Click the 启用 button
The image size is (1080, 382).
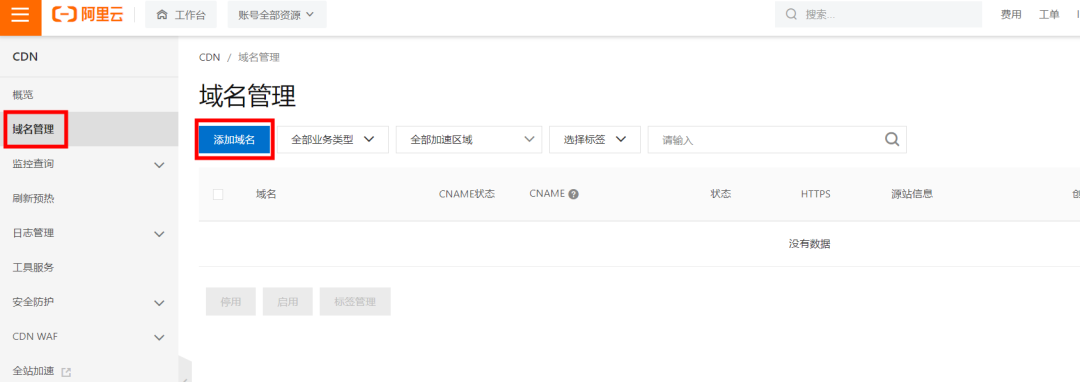pos(288,301)
